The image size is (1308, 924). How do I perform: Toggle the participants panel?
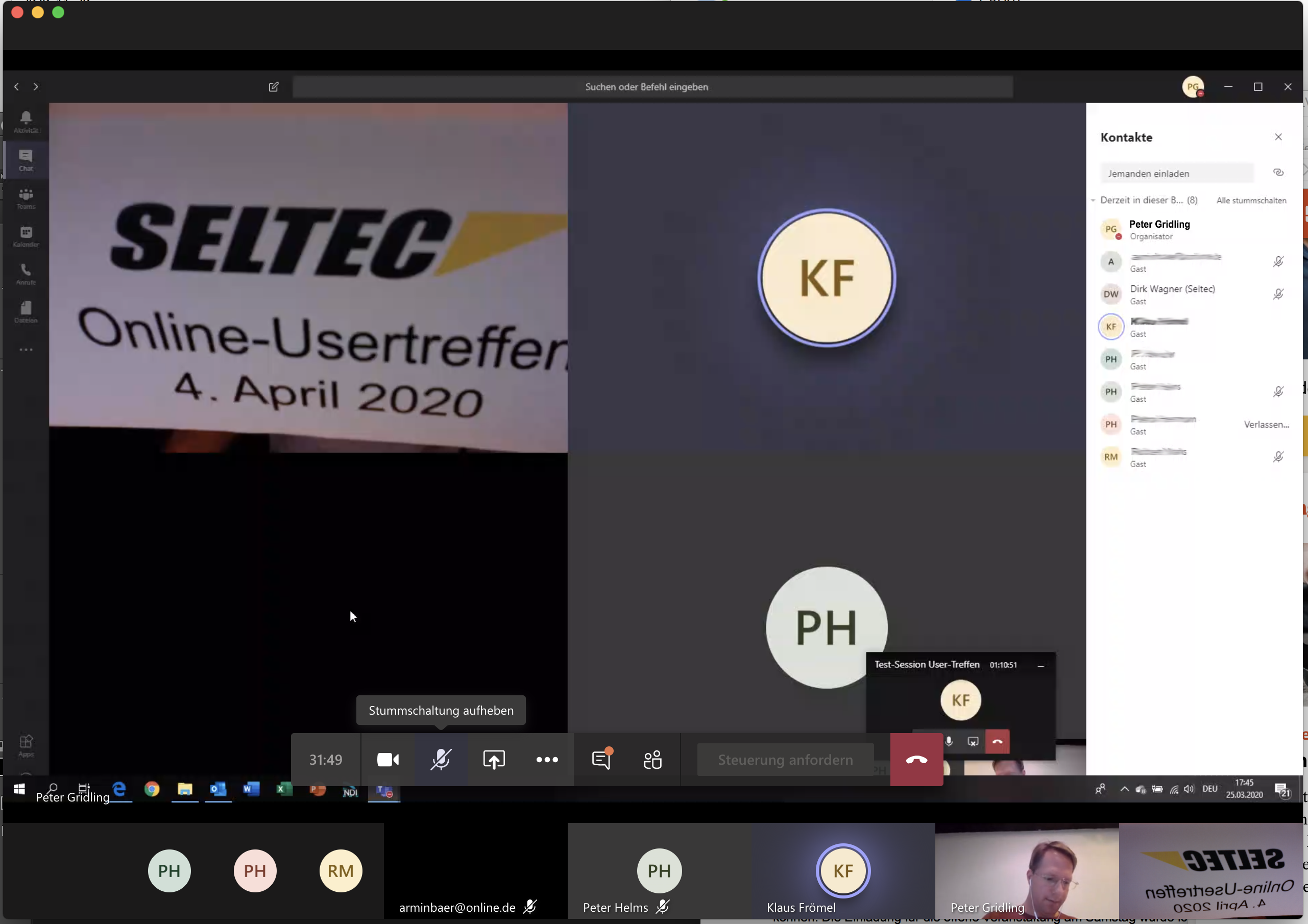click(653, 760)
